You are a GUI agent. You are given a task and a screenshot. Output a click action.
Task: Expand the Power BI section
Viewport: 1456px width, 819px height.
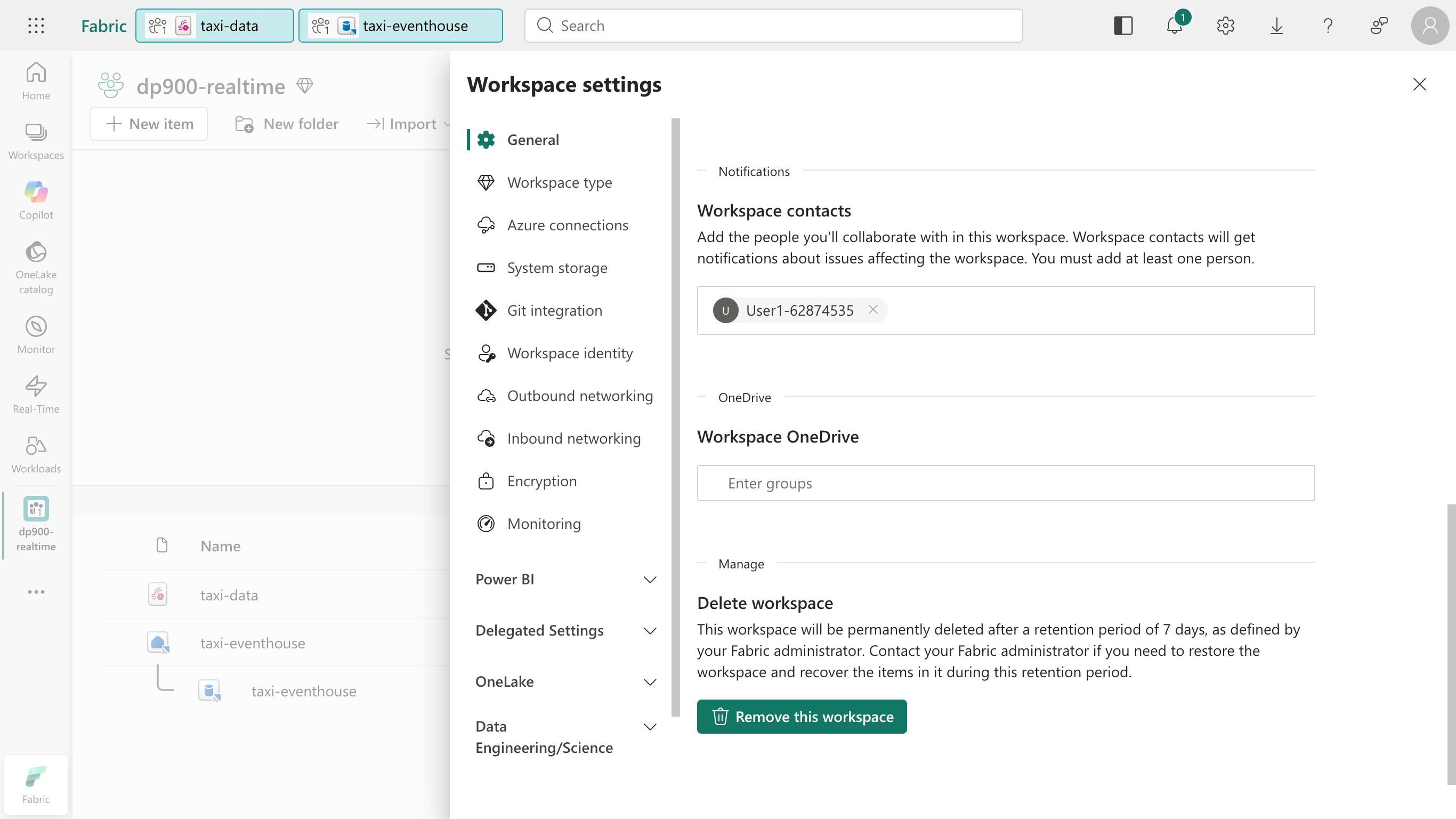point(567,579)
